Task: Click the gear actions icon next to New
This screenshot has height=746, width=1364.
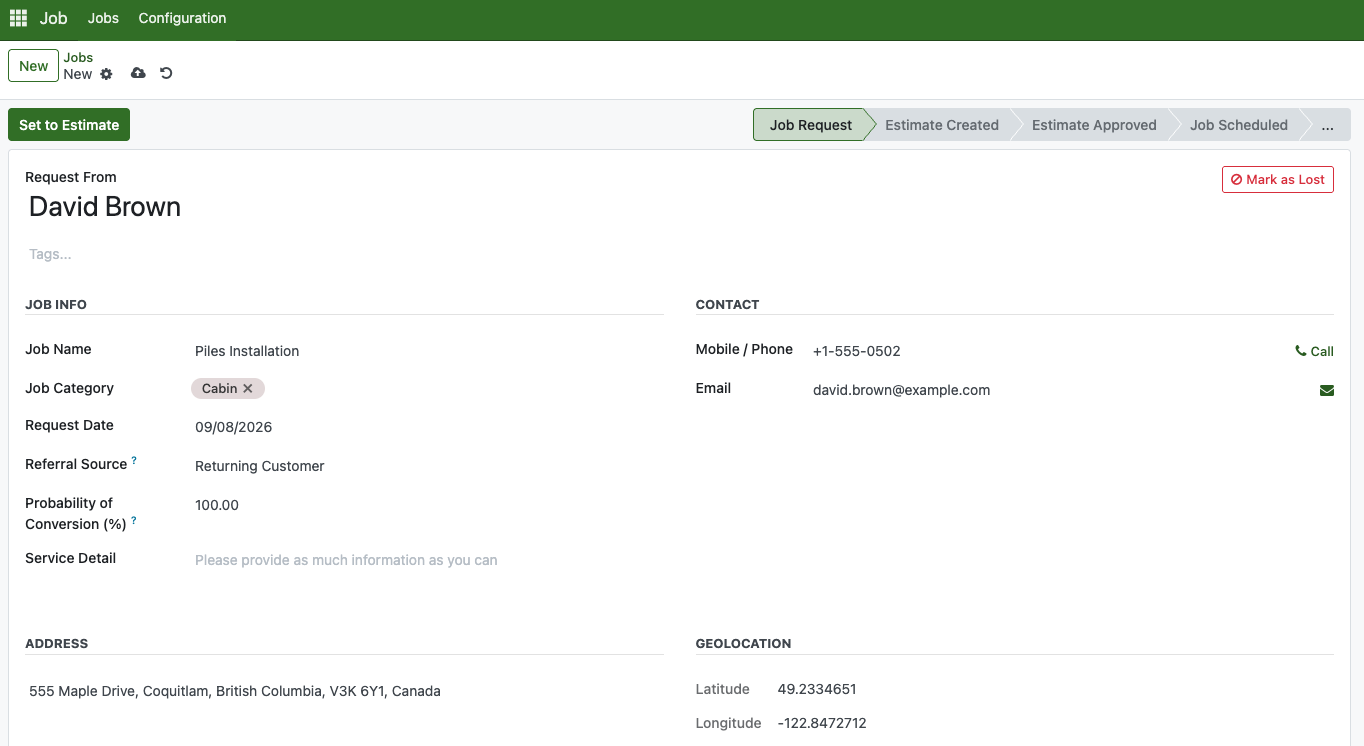Action: tap(107, 74)
